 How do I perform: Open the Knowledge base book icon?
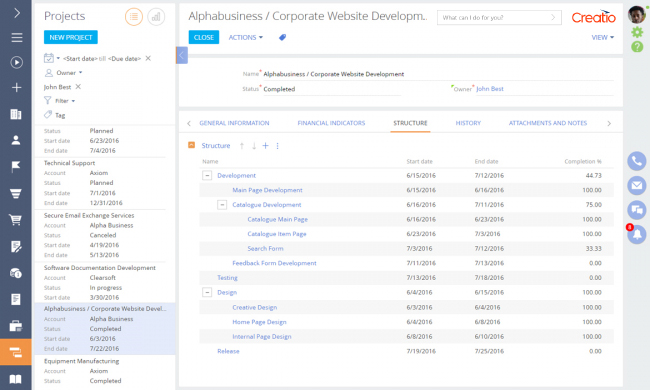click(16, 379)
